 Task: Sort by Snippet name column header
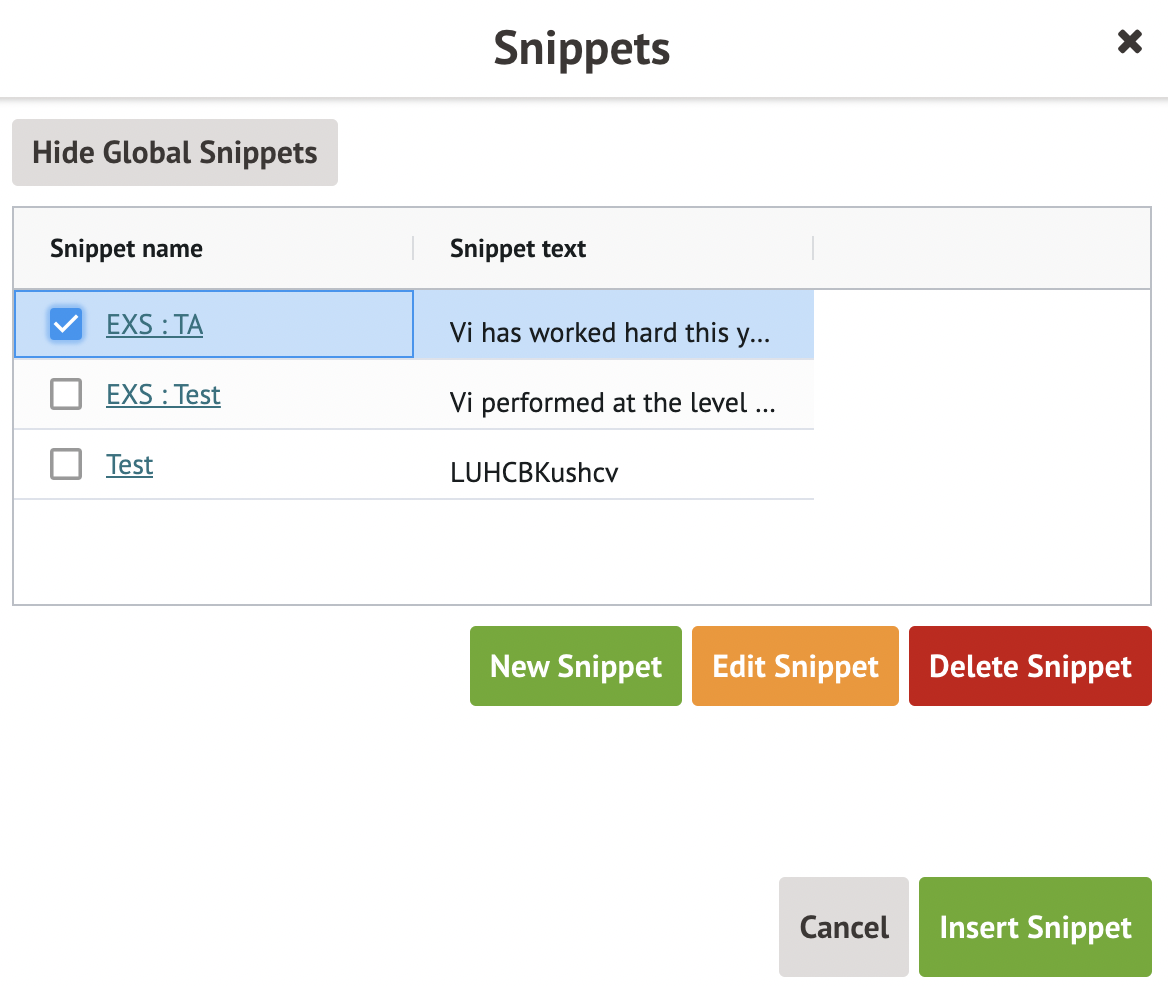tap(126, 249)
